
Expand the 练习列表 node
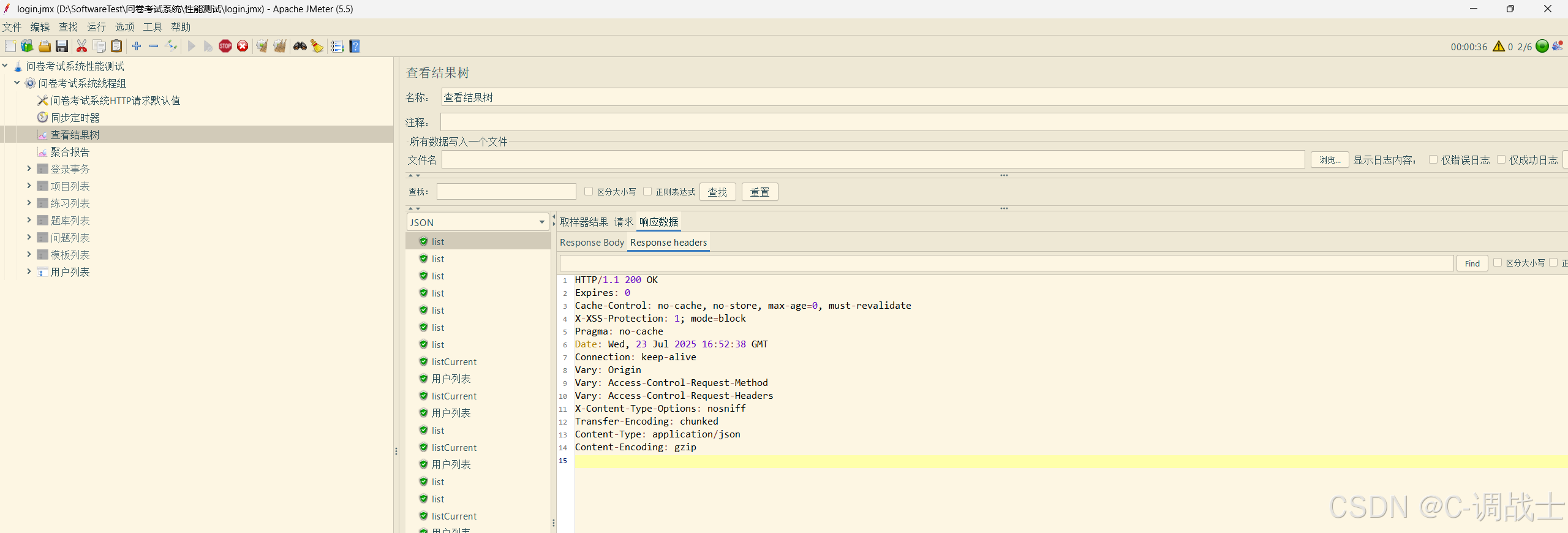[x=29, y=203]
